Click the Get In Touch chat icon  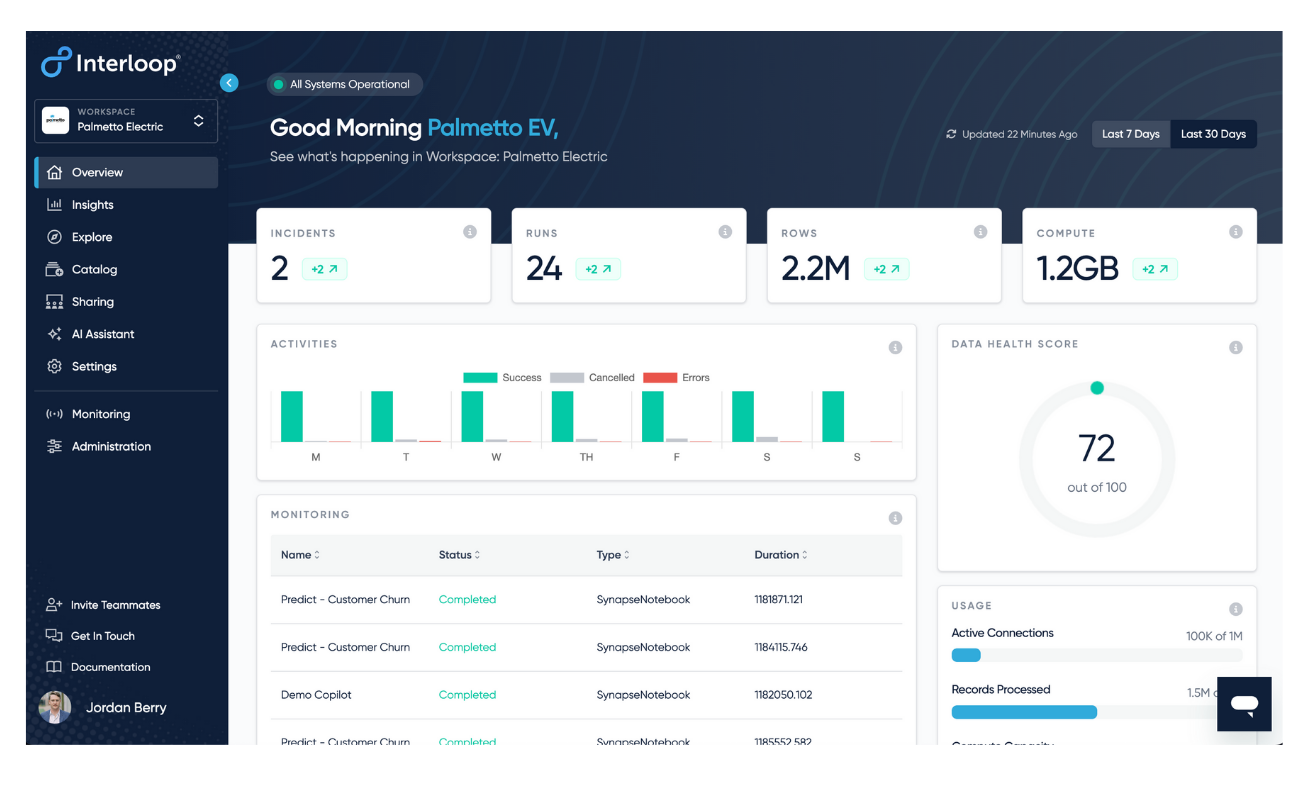pos(54,636)
